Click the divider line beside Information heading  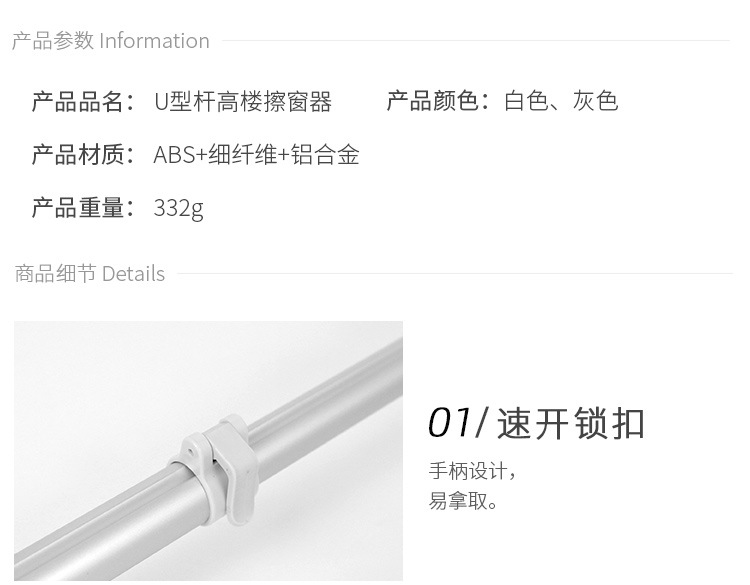pyautogui.click(x=476, y=41)
